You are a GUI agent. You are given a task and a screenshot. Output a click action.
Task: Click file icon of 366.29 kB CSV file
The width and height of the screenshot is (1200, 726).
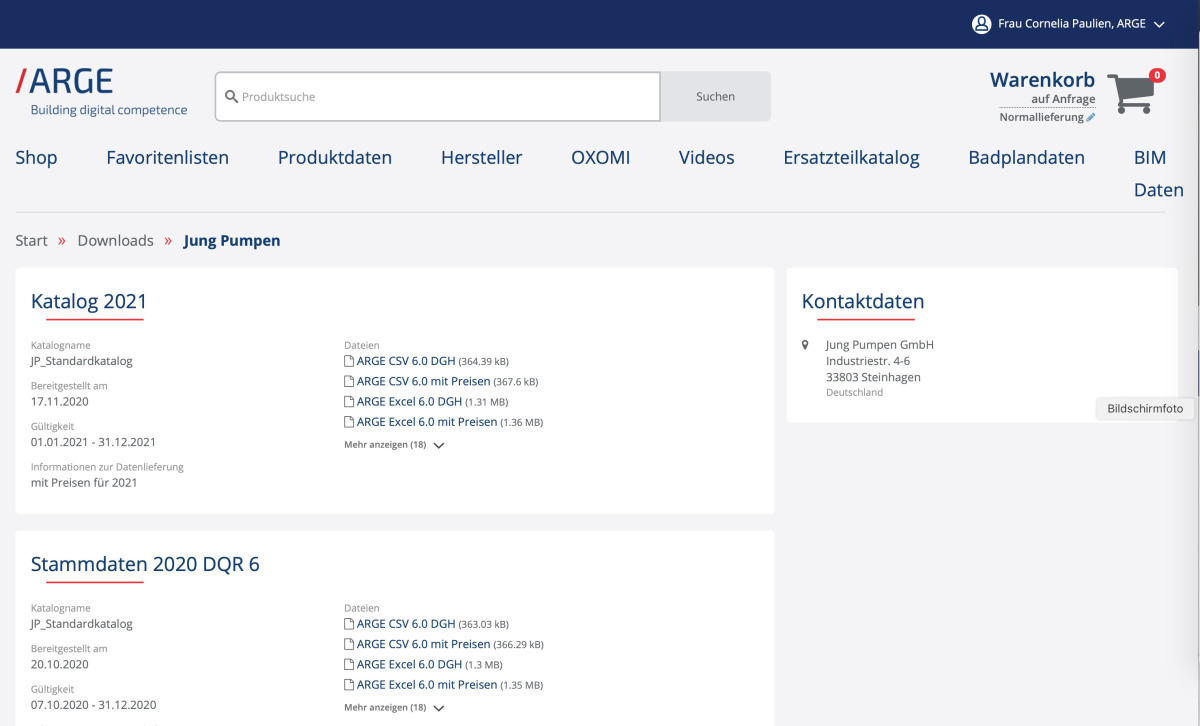(349, 644)
